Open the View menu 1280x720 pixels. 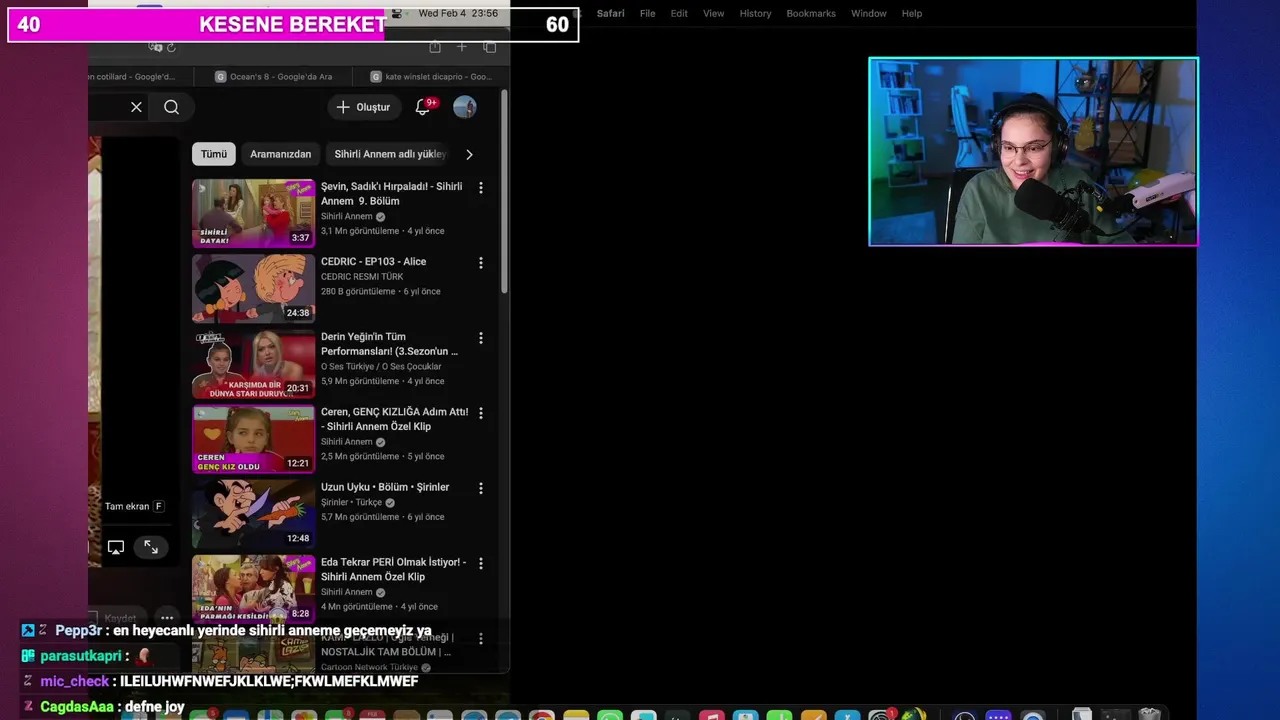(x=713, y=13)
